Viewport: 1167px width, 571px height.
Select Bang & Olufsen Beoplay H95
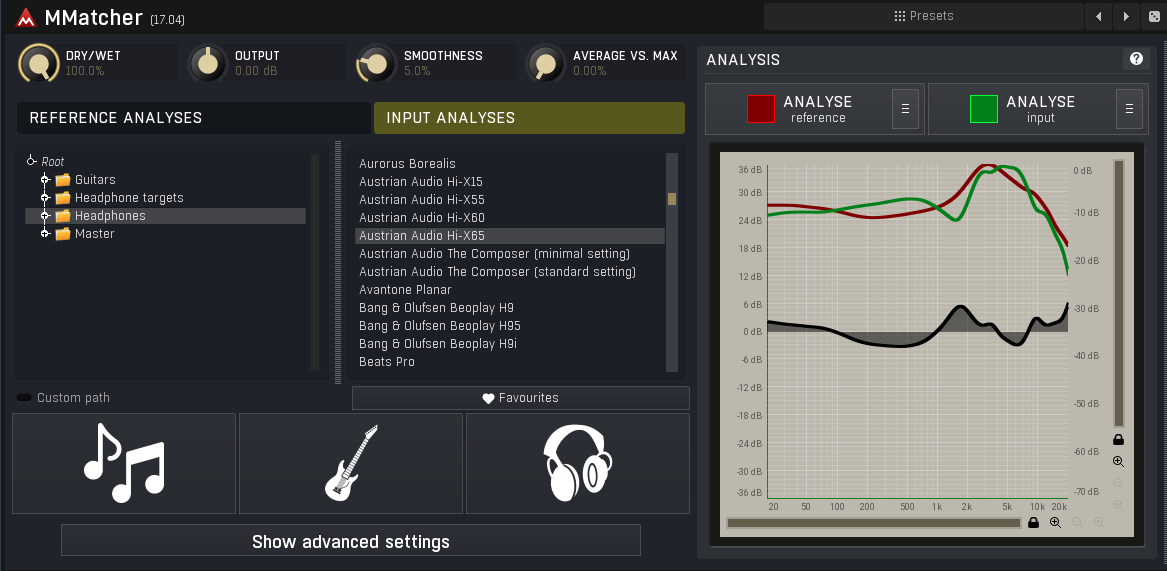pos(510,325)
